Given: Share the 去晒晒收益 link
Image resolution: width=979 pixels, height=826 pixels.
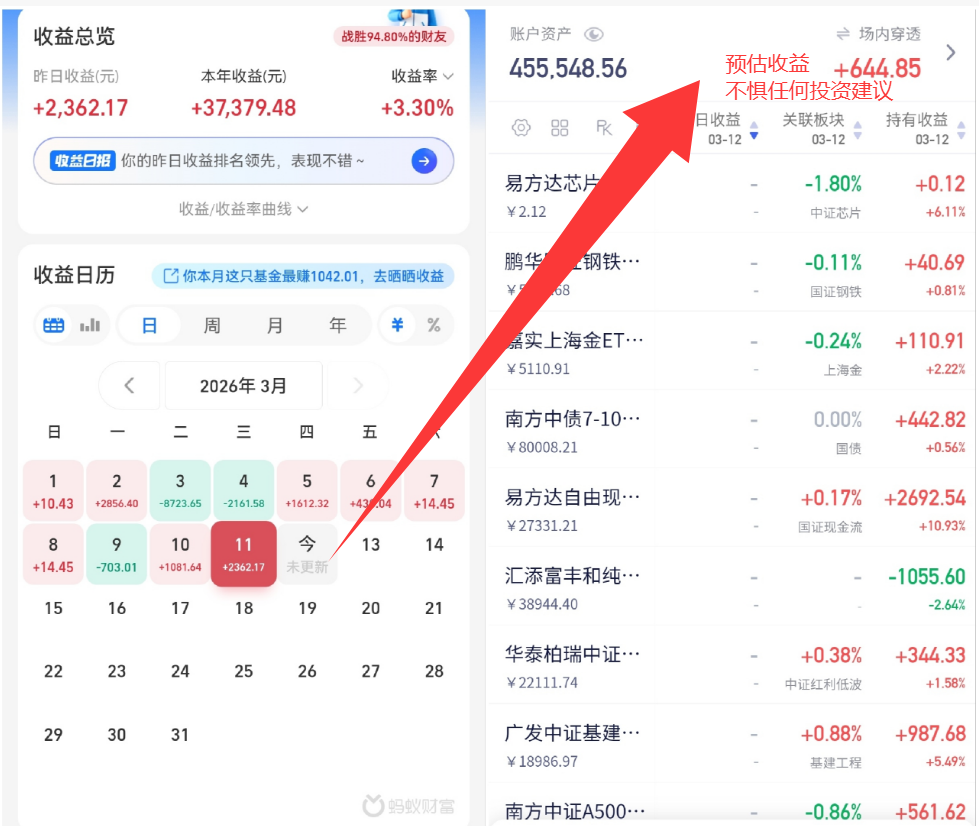Looking at the screenshot, I should tap(303, 276).
